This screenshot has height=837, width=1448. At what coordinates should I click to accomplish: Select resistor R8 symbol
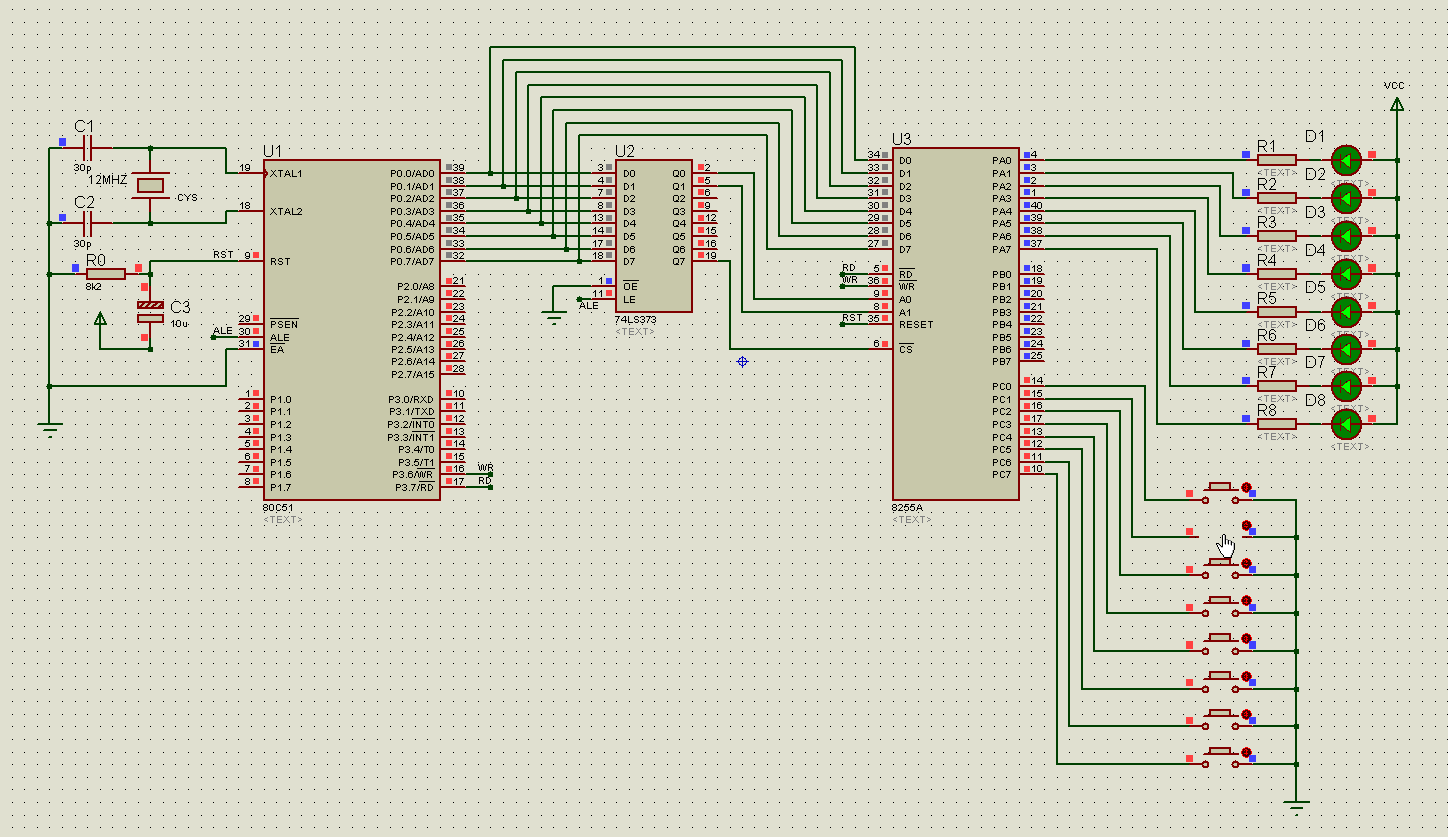click(x=1277, y=423)
